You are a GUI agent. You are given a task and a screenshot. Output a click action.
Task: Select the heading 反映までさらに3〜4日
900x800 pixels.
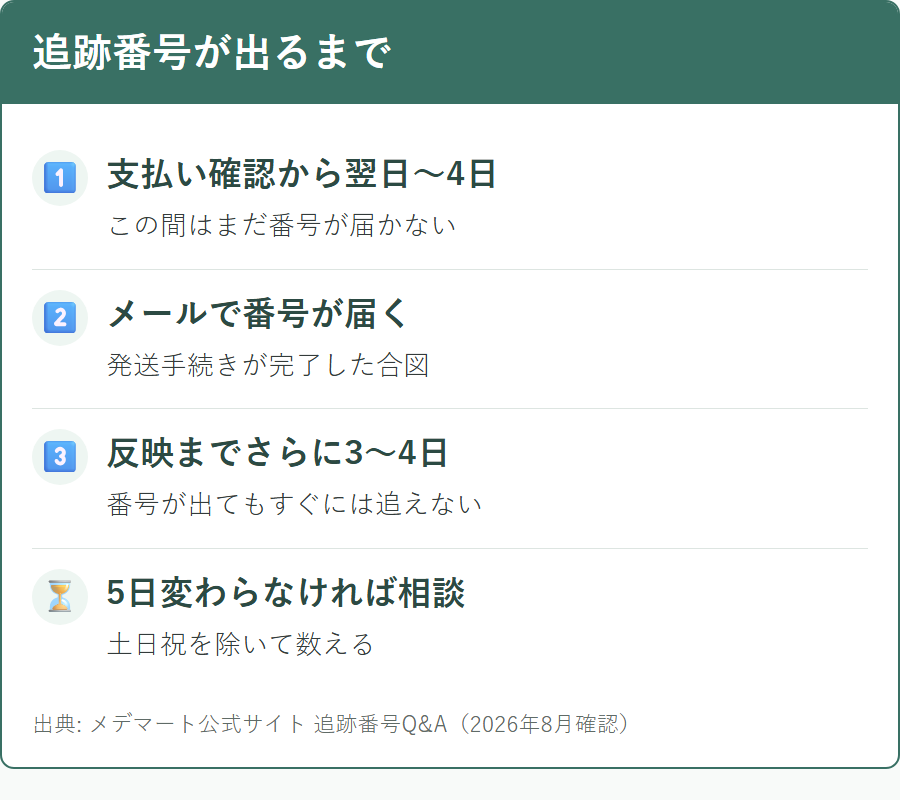(x=277, y=453)
